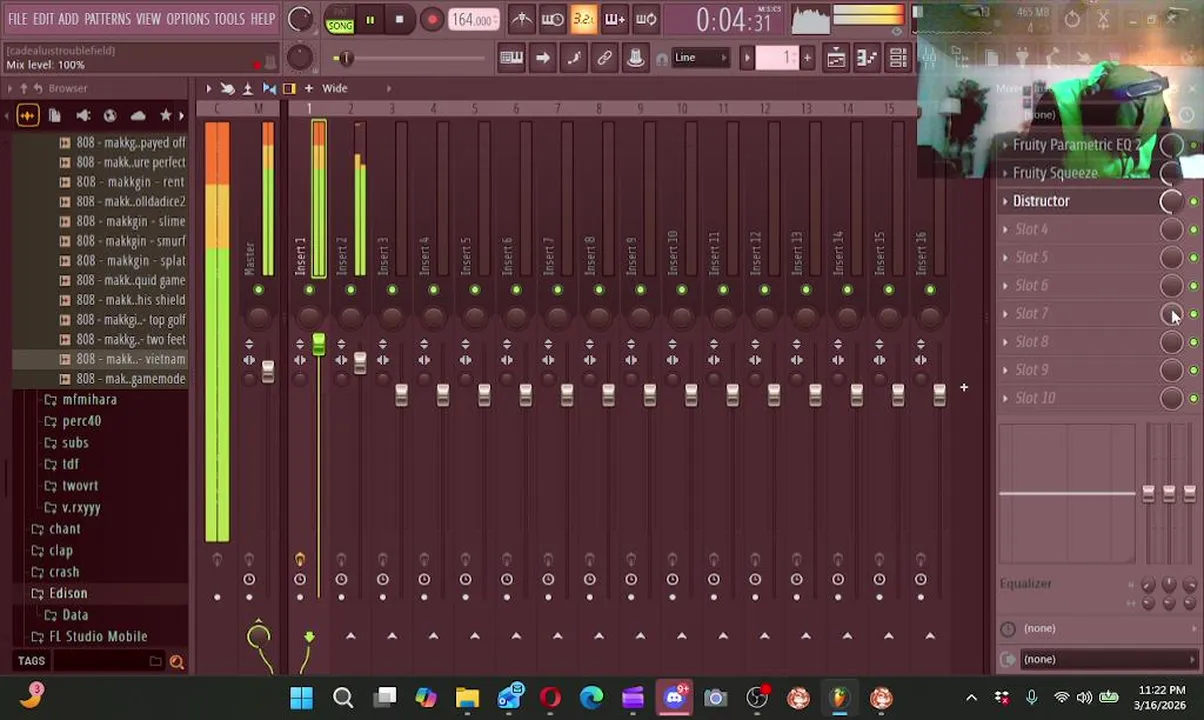Open the playlist view icon

[836, 58]
